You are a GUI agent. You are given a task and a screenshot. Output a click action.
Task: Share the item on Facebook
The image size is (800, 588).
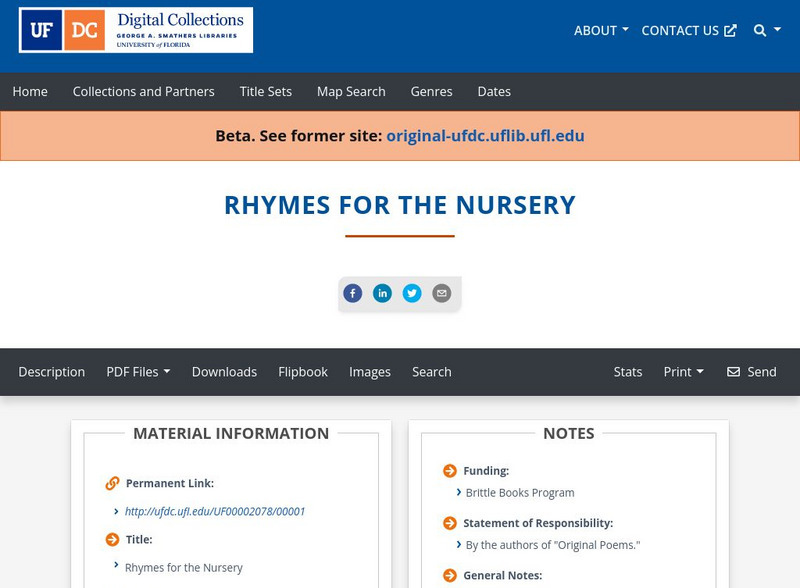[x=352, y=294]
